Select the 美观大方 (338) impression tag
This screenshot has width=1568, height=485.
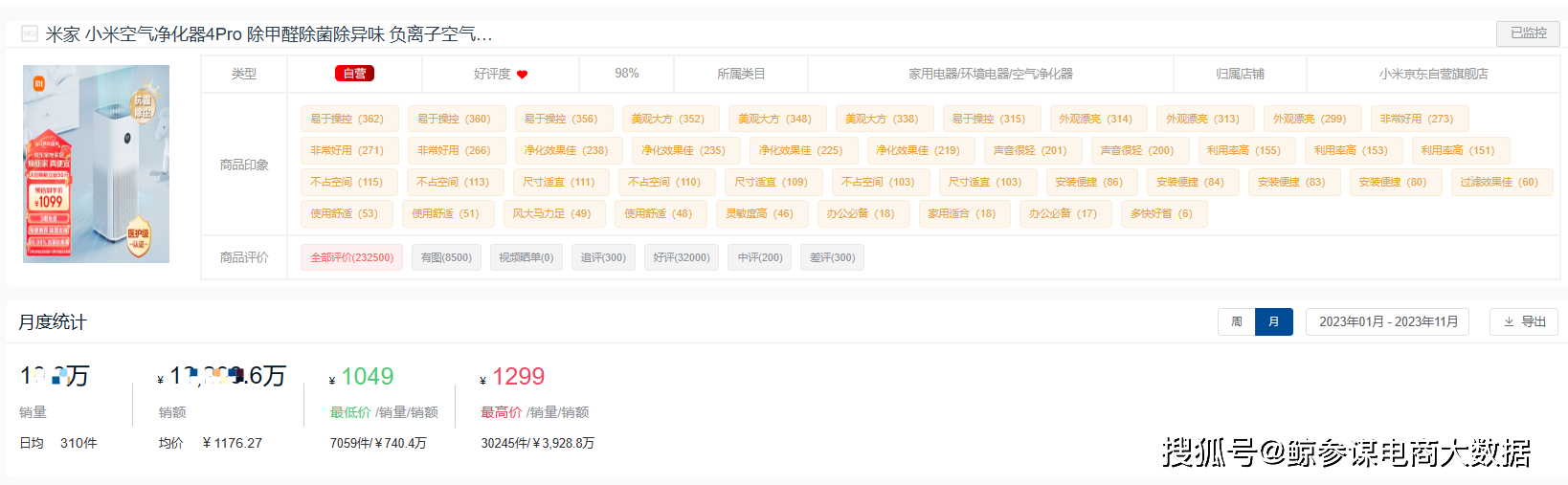pos(883,119)
